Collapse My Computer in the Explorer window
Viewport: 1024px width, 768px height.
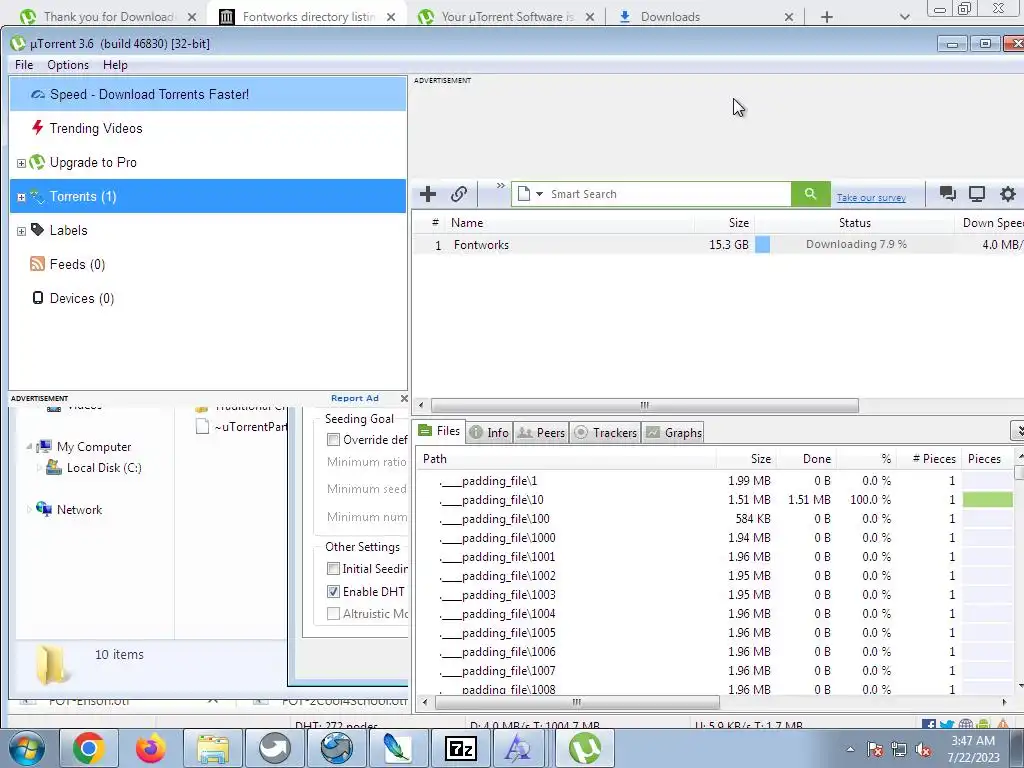tap(29, 447)
